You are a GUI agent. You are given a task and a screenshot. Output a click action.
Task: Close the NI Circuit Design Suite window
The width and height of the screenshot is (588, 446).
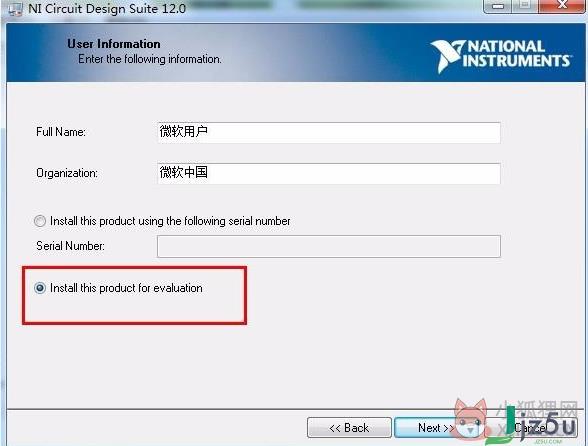pyautogui.click(x=562, y=5)
